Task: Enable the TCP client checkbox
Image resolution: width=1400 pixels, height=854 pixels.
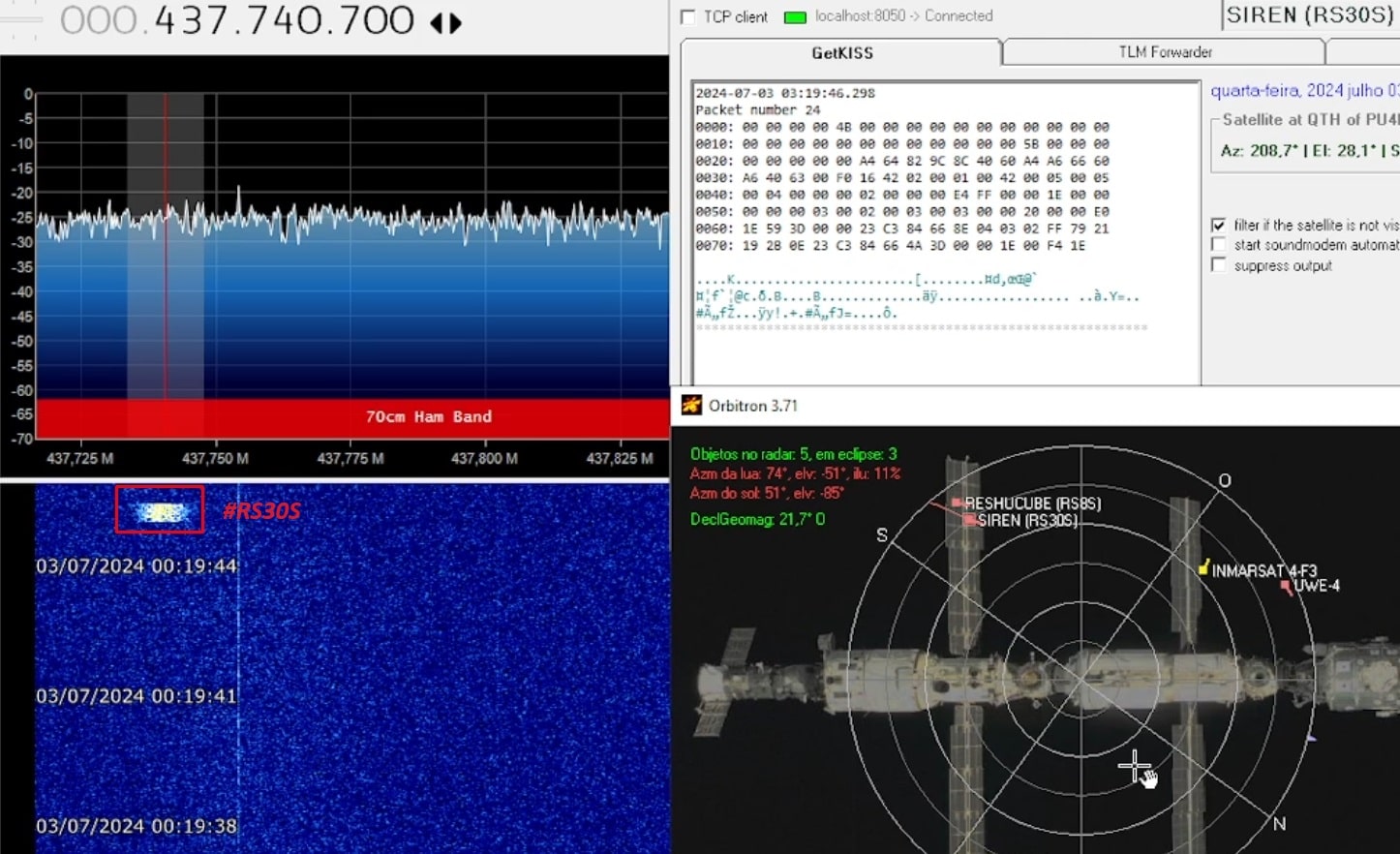Action: (x=688, y=17)
